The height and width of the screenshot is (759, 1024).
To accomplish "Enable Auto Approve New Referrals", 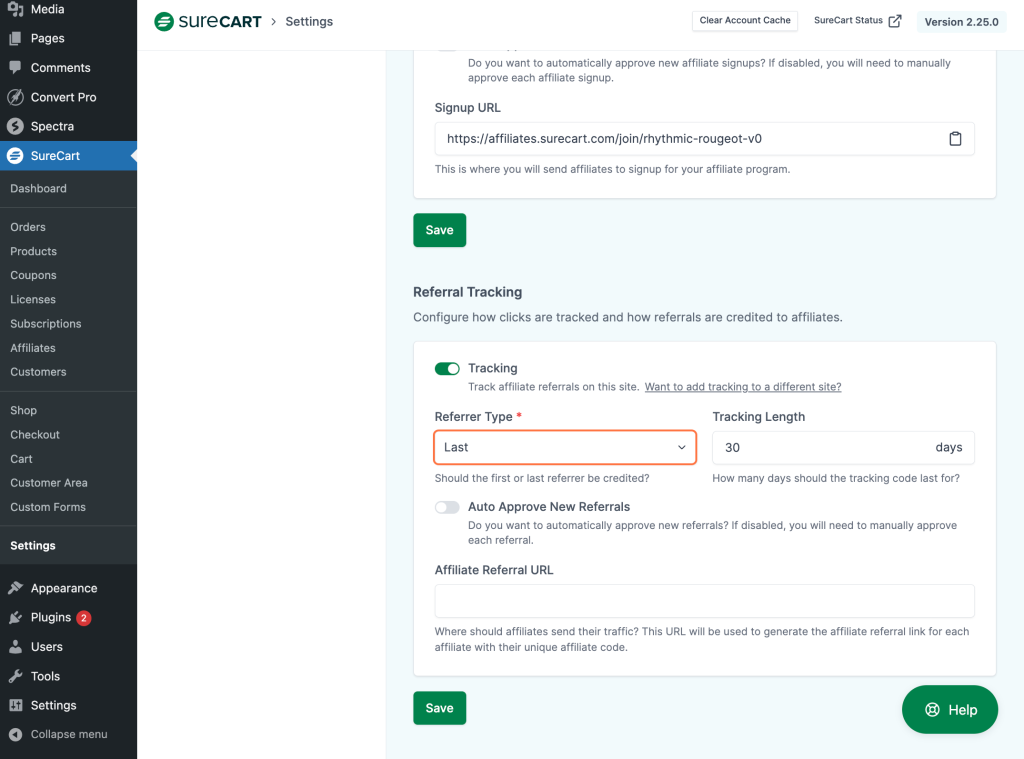I will [447, 507].
